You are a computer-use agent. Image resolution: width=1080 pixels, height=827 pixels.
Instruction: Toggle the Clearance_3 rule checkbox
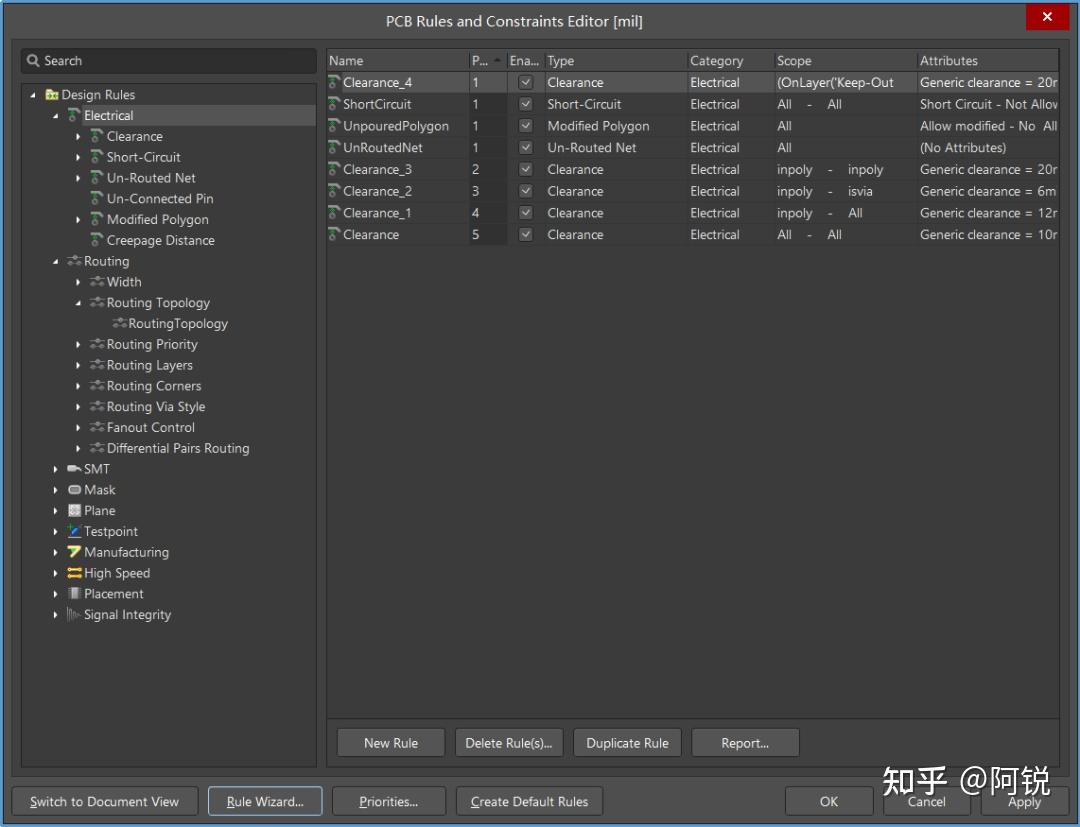[x=525, y=169]
